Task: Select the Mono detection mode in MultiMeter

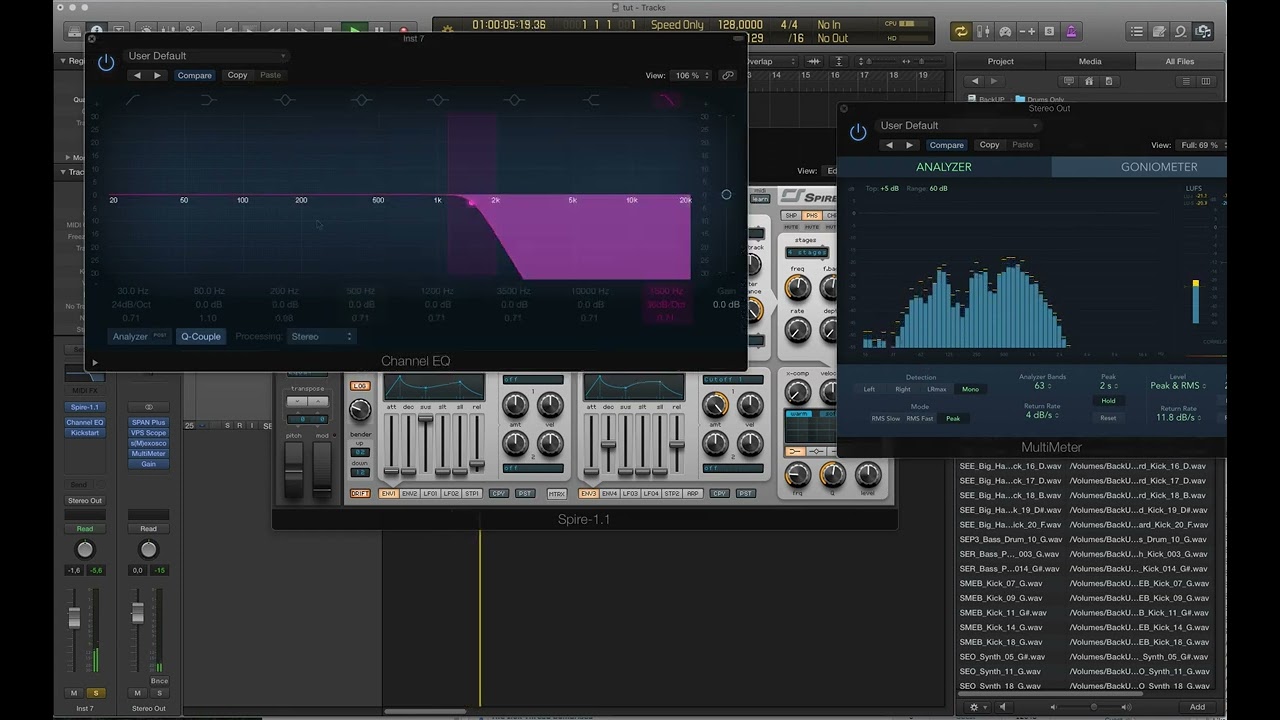Action: (x=970, y=389)
